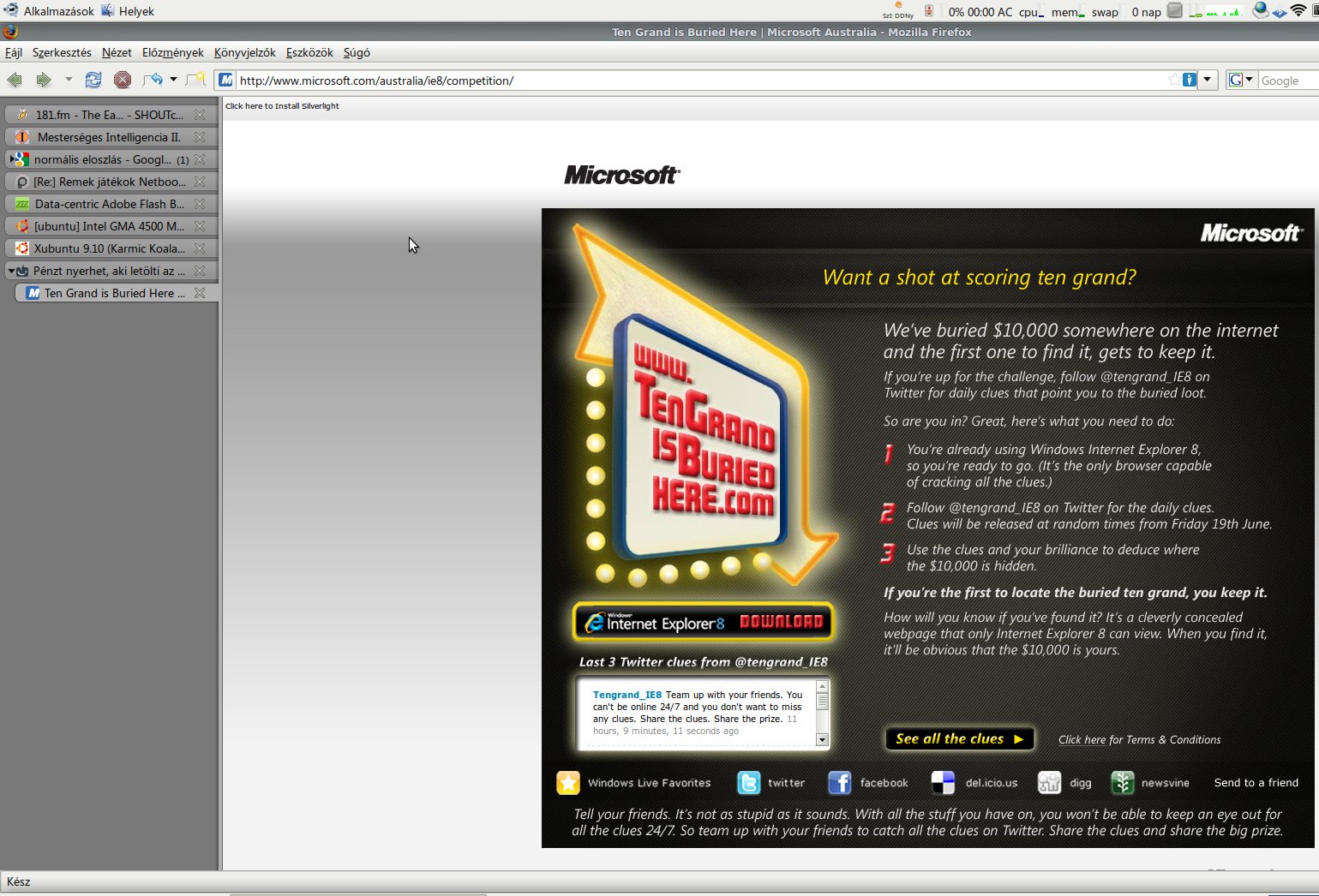
Task: Share via the facebook icon
Action: 840,782
